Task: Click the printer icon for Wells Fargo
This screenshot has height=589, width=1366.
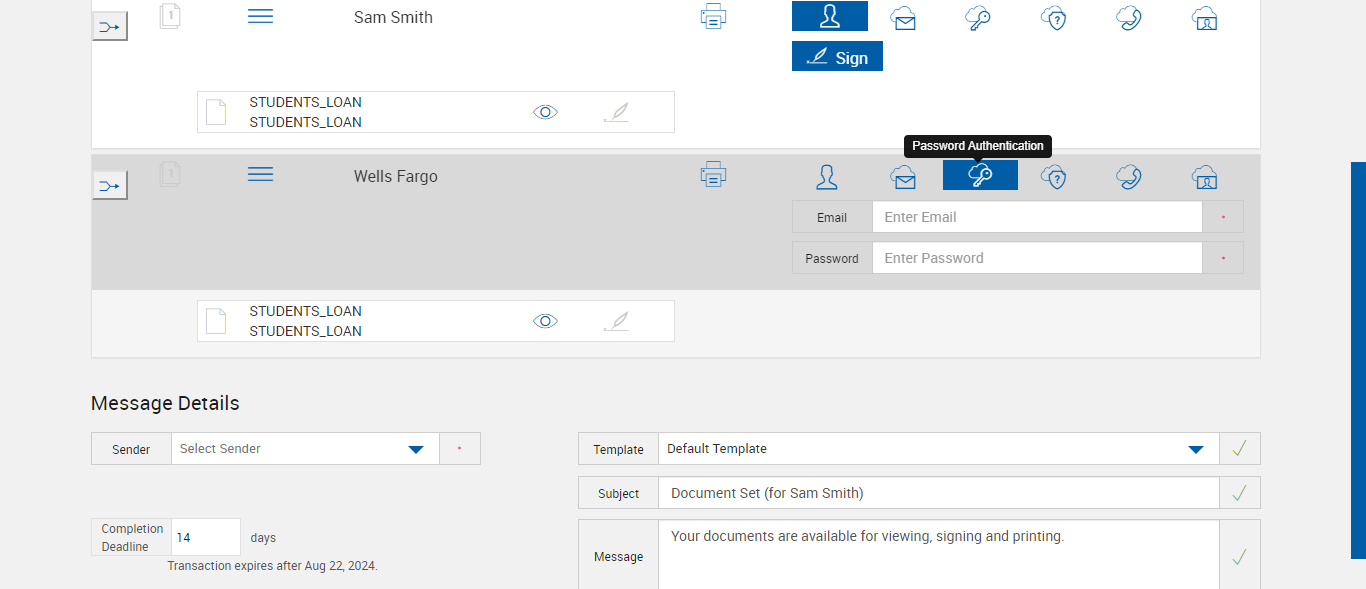Action: [713, 175]
